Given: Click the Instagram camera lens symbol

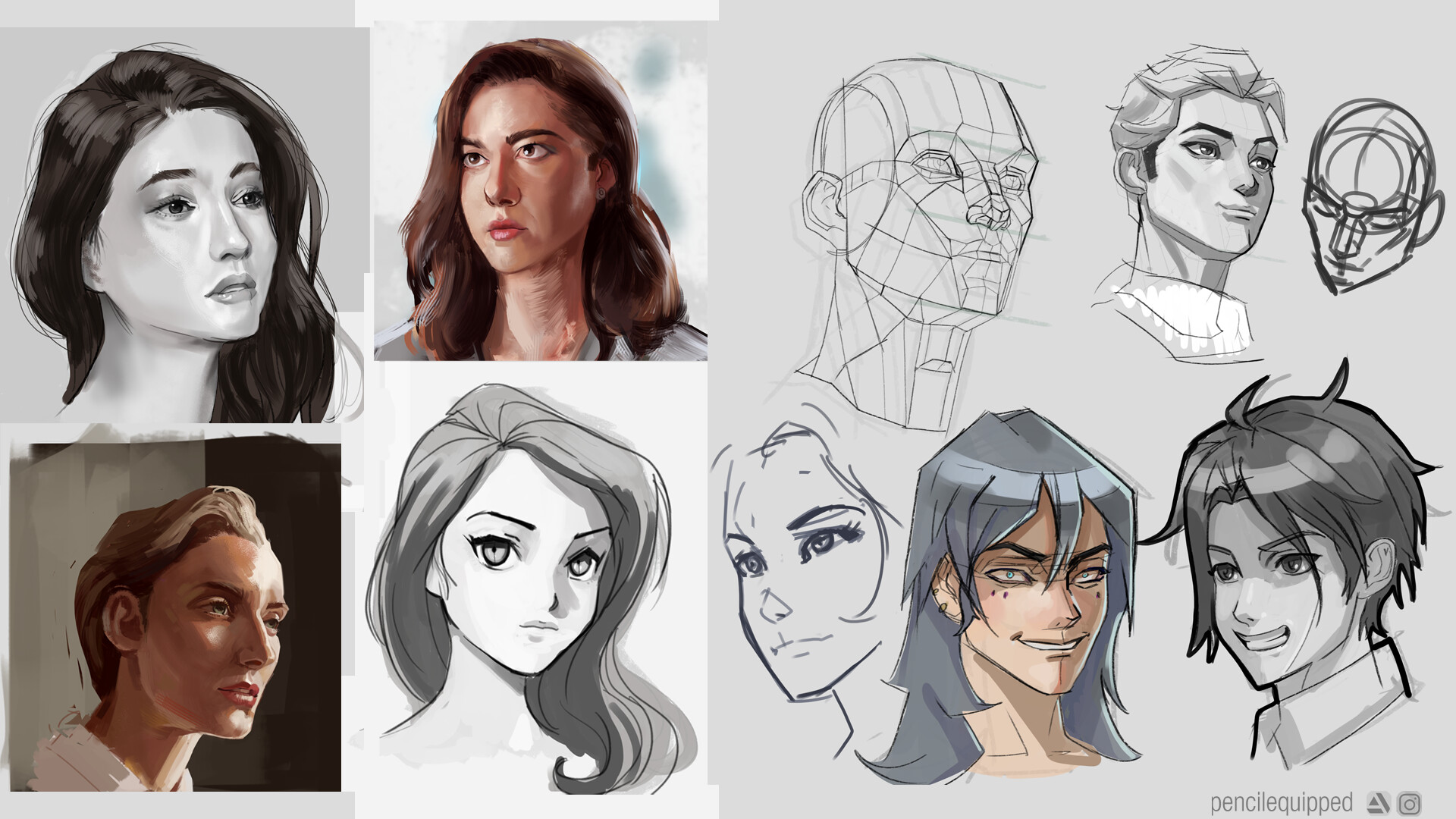Looking at the screenshot, I should pyautogui.click(x=1409, y=805).
